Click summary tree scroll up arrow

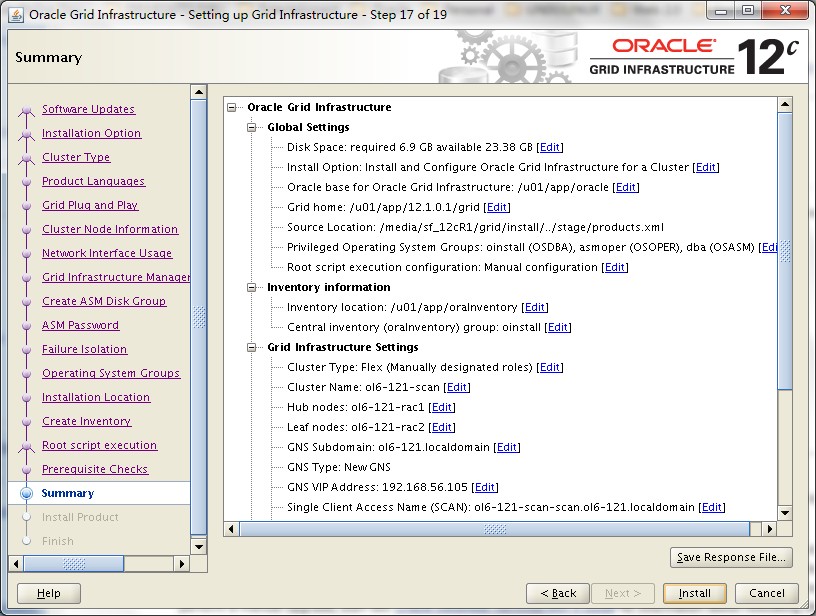[785, 104]
